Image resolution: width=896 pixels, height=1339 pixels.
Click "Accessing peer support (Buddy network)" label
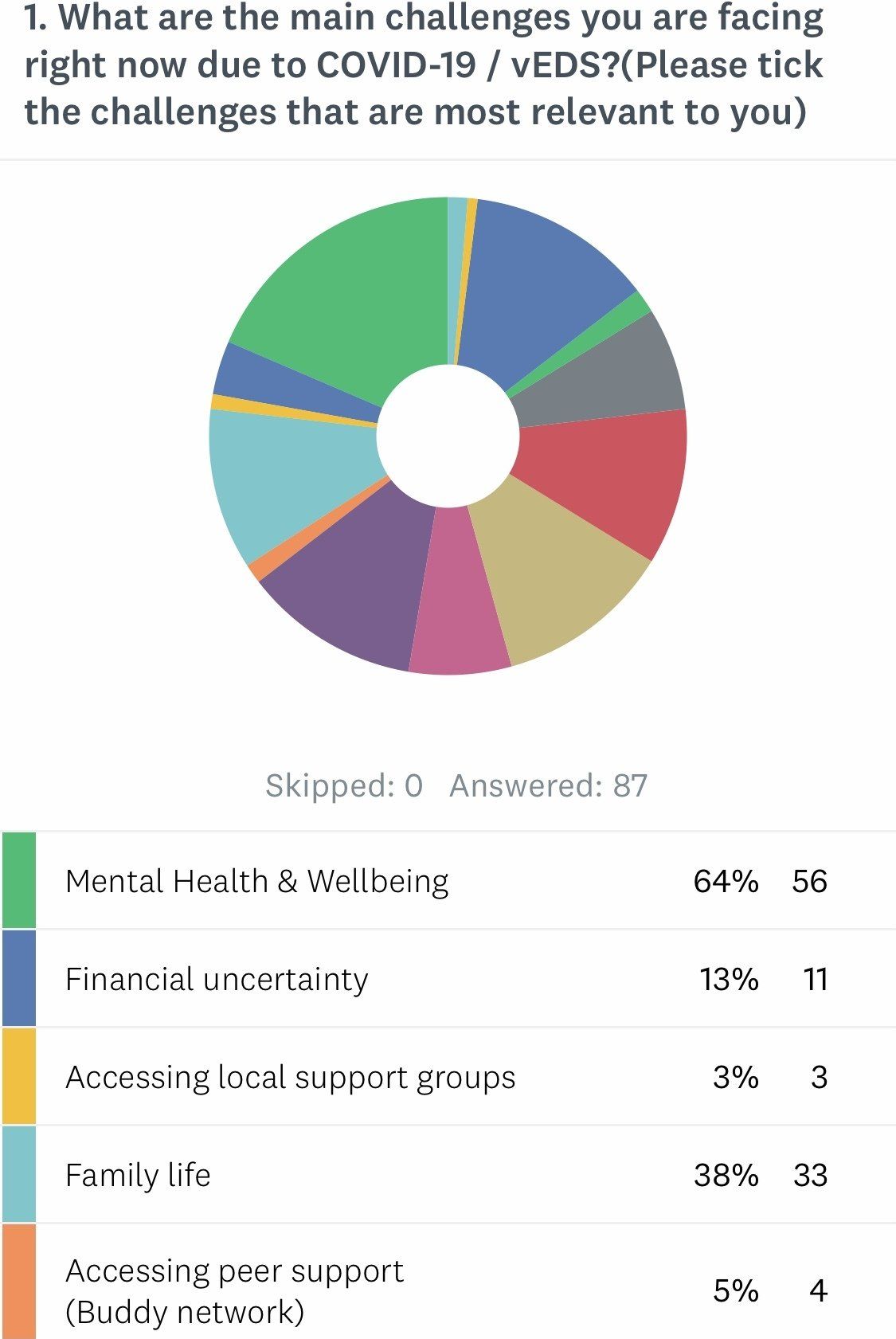[x=234, y=1290]
